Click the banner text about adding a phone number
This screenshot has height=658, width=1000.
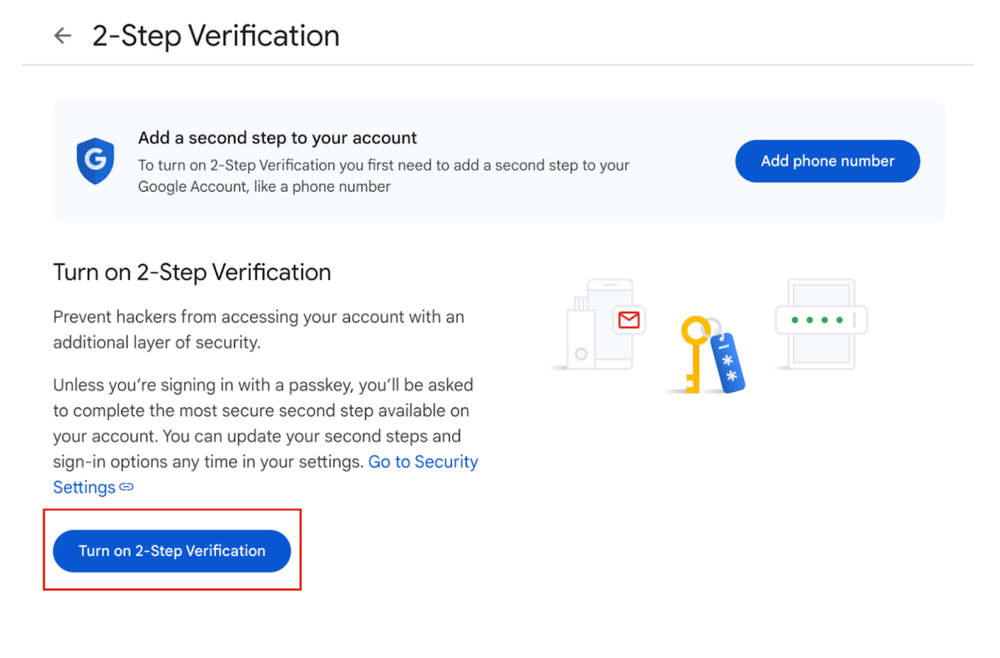coord(383,176)
